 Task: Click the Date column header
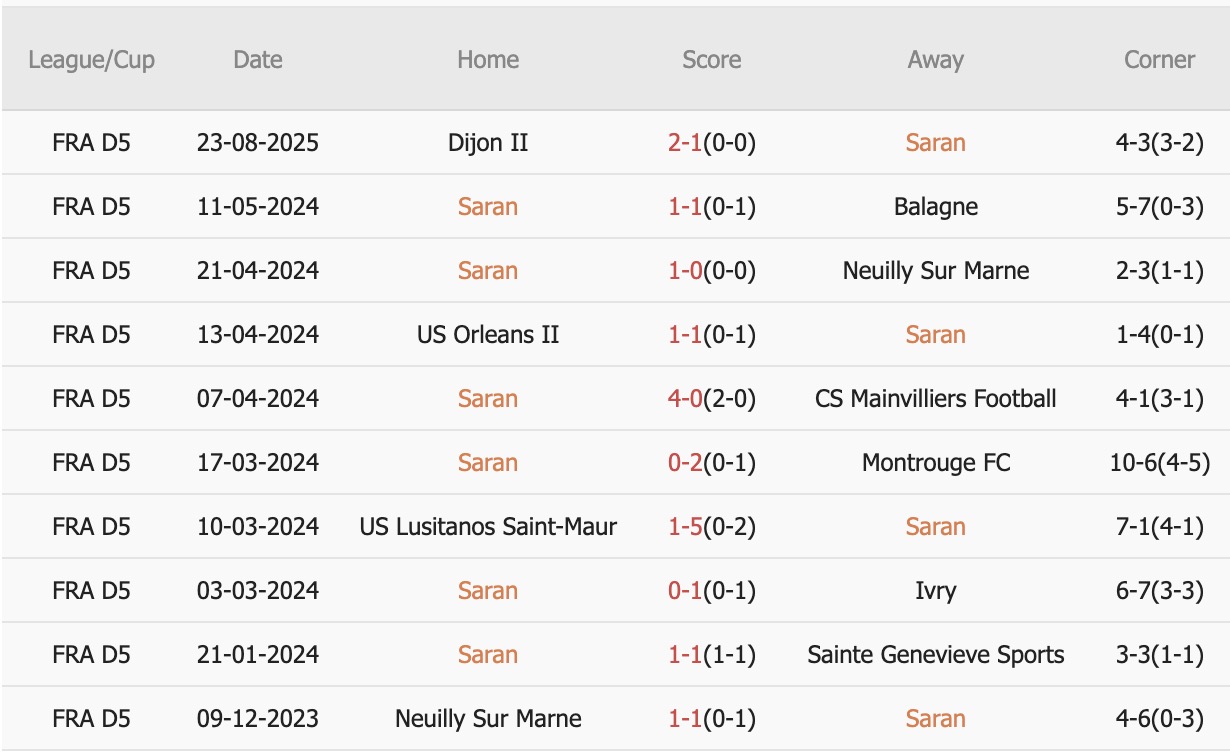point(258,60)
